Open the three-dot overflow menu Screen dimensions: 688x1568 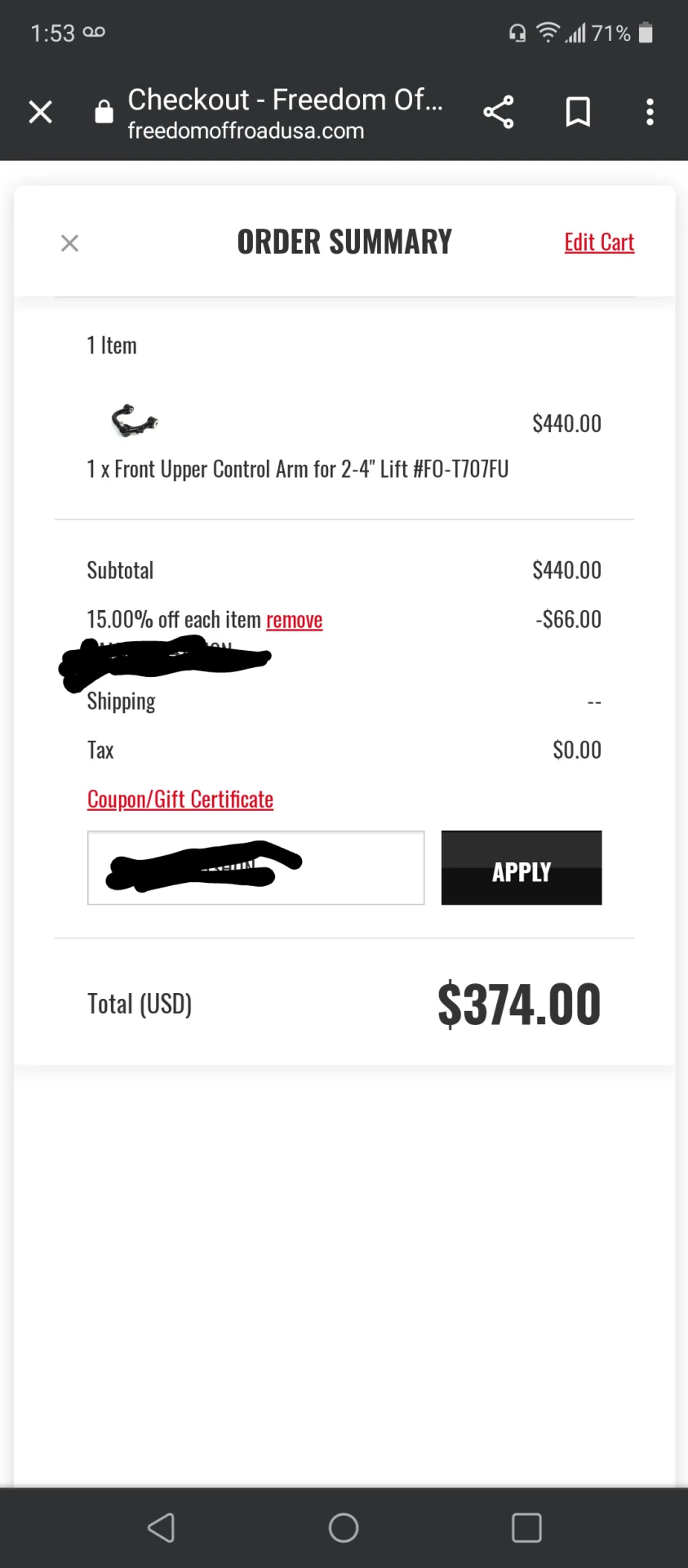click(650, 112)
